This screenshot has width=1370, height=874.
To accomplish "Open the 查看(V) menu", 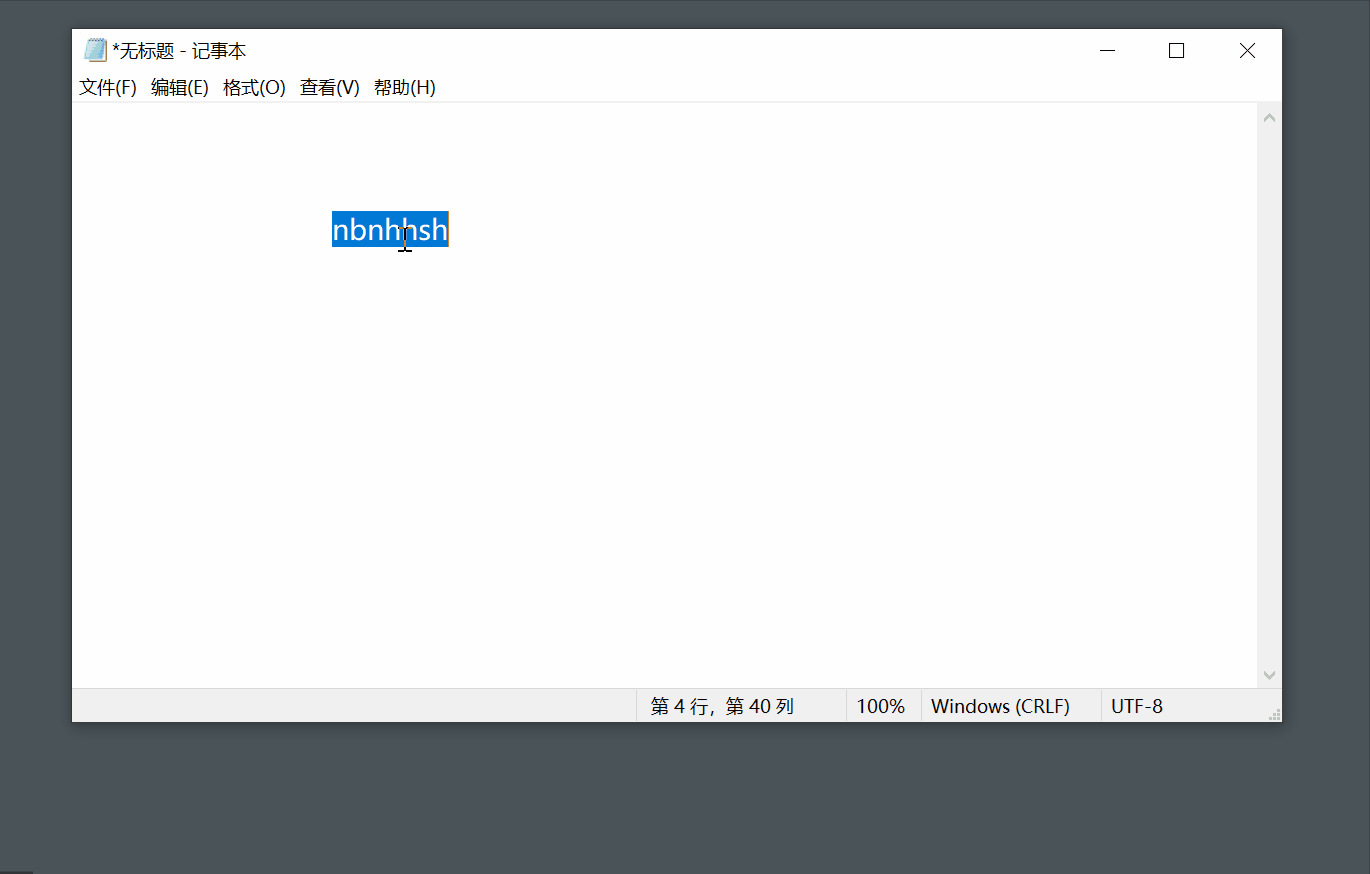I will [x=329, y=88].
